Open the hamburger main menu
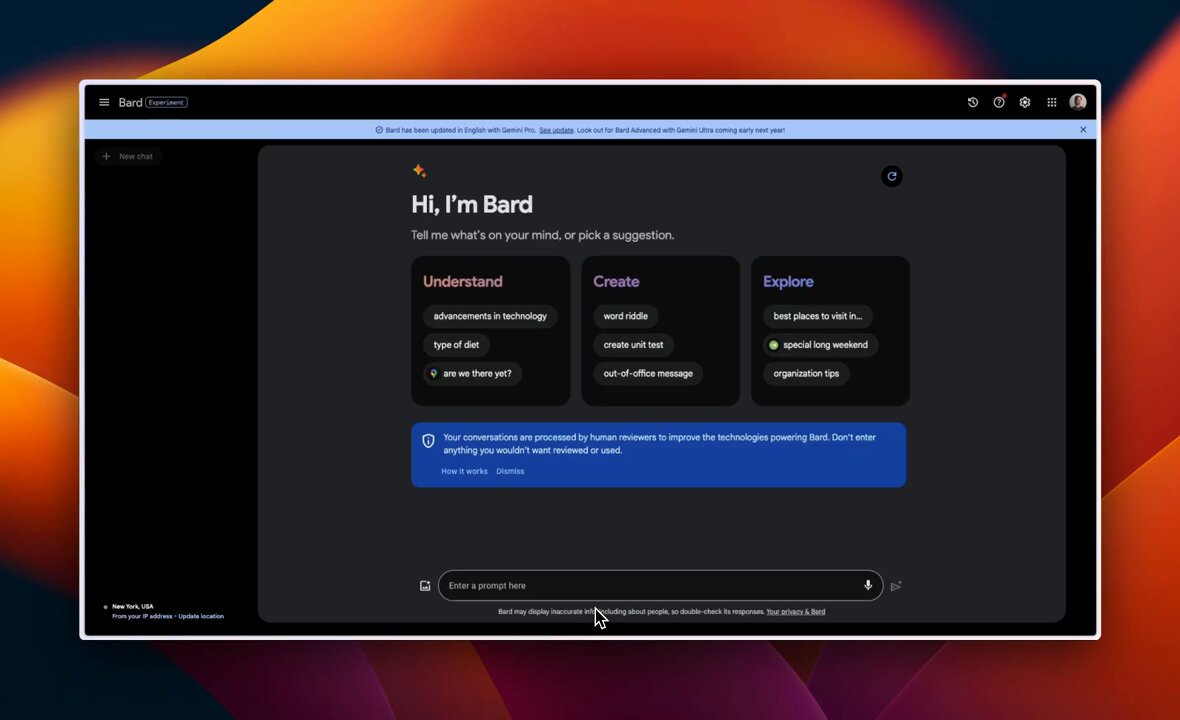The width and height of the screenshot is (1180, 720). tap(104, 102)
